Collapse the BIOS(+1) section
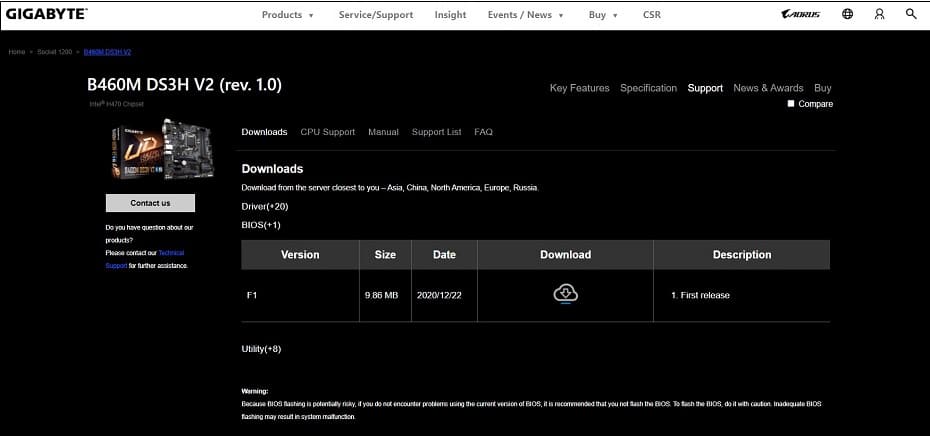The height and width of the screenshot is (436, 930). click(x=261, y=225)
